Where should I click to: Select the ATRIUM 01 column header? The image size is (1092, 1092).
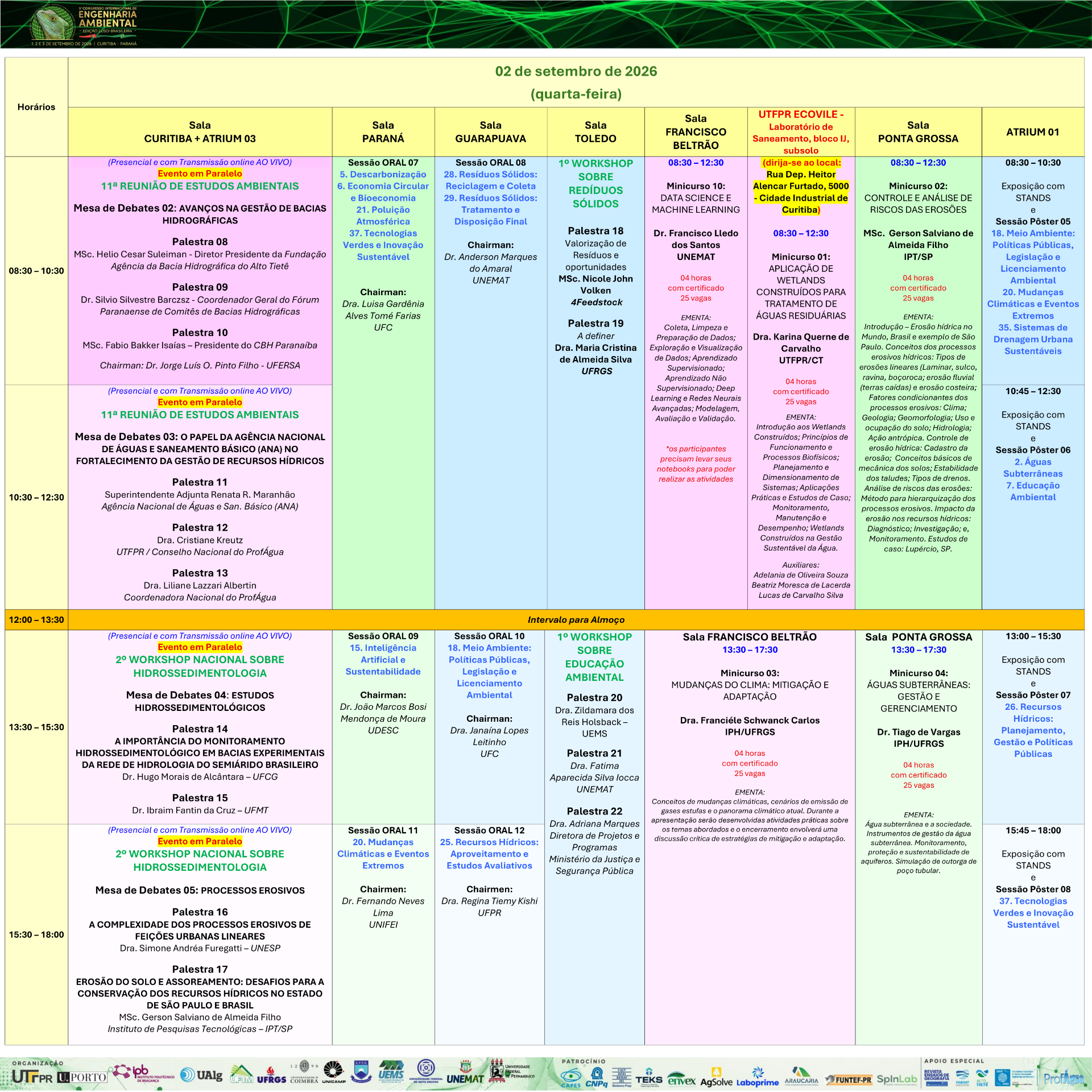click(1033, 132)
